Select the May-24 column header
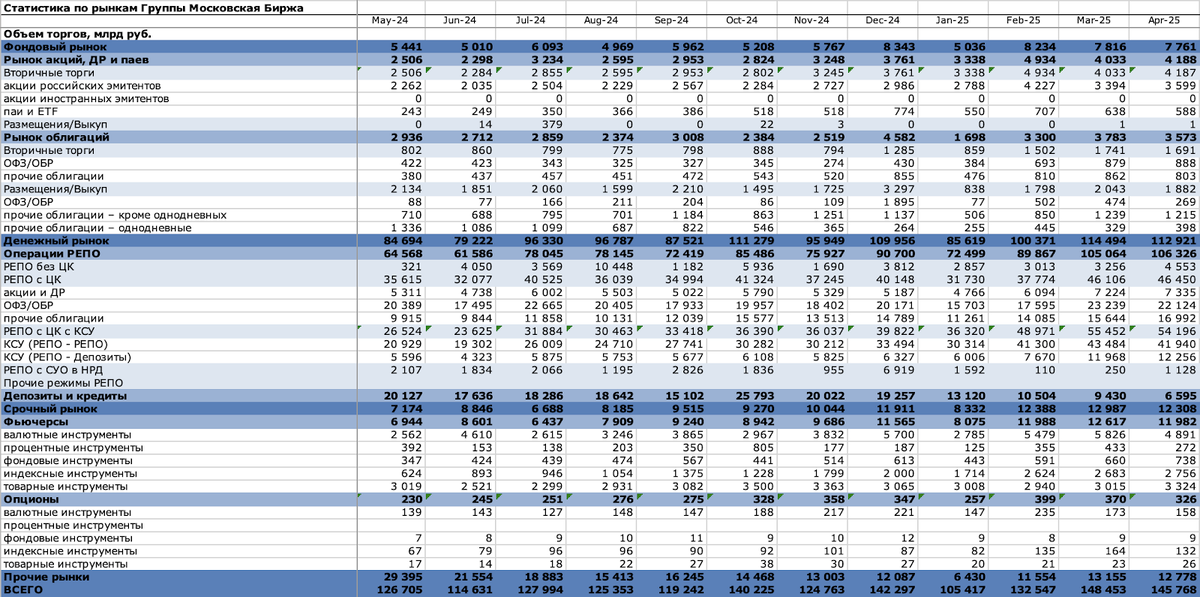 coord(391,20)
